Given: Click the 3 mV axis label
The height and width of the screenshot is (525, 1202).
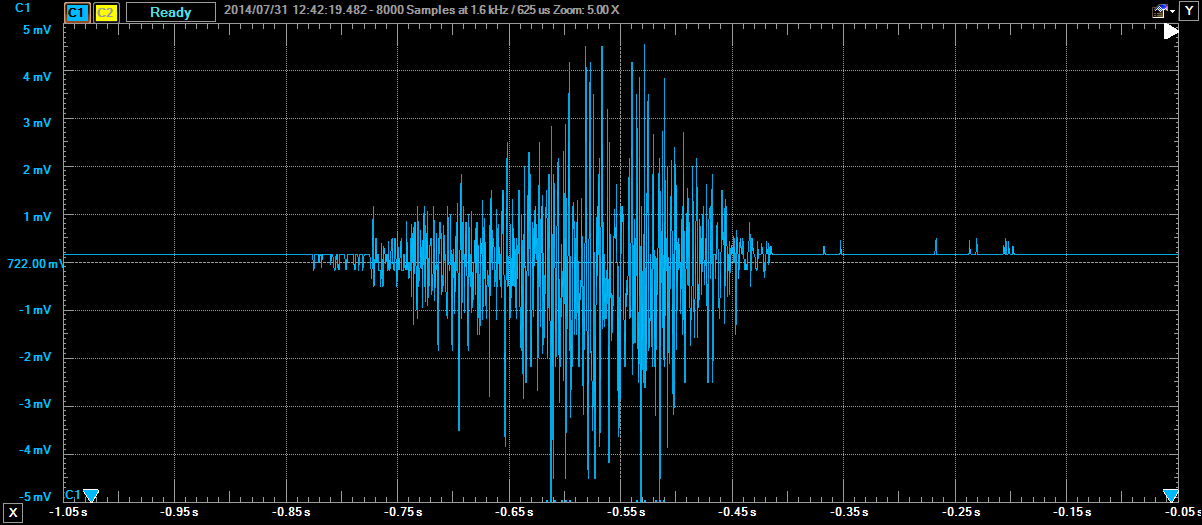Looking at the screenshot, I should [37, 123].
